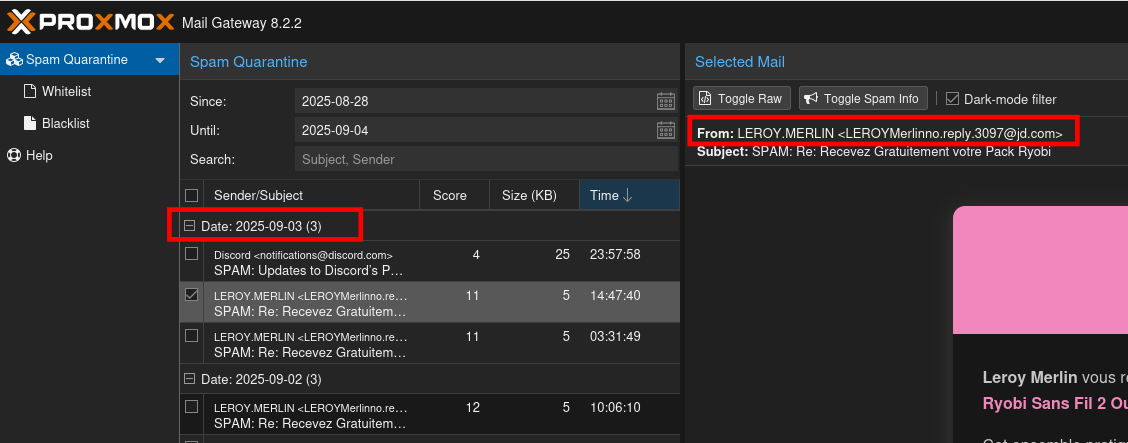
Task: Check the Discord notifications mail checkbox
Action: point(191,254)
